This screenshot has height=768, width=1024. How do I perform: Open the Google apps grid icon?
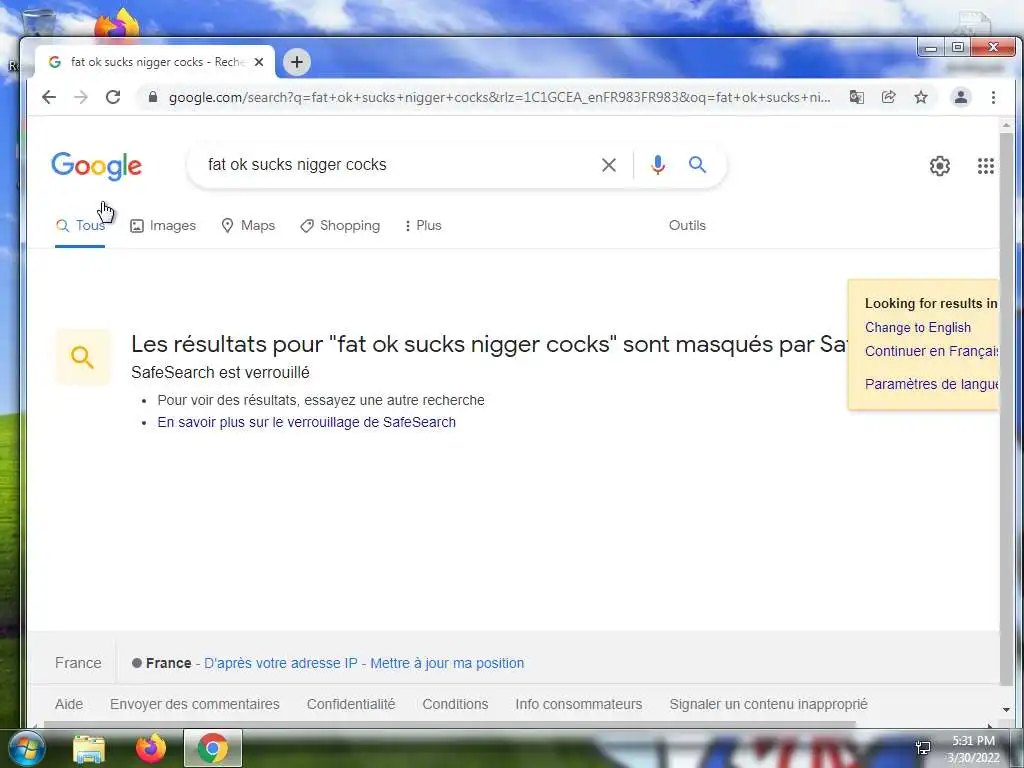point(985,166)
